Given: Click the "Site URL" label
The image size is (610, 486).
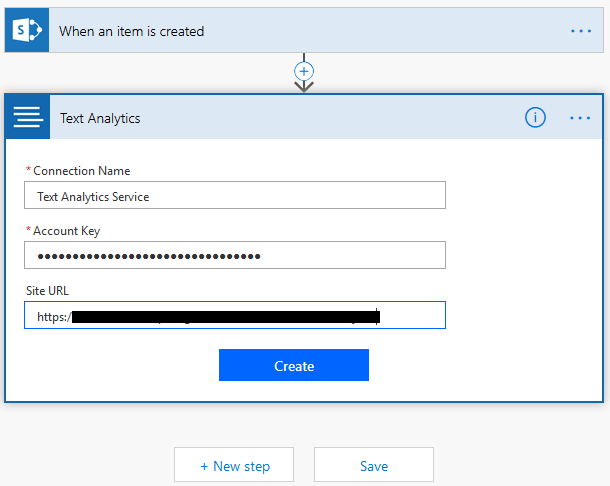Looking at the screenshot, I should coord(47,291).
